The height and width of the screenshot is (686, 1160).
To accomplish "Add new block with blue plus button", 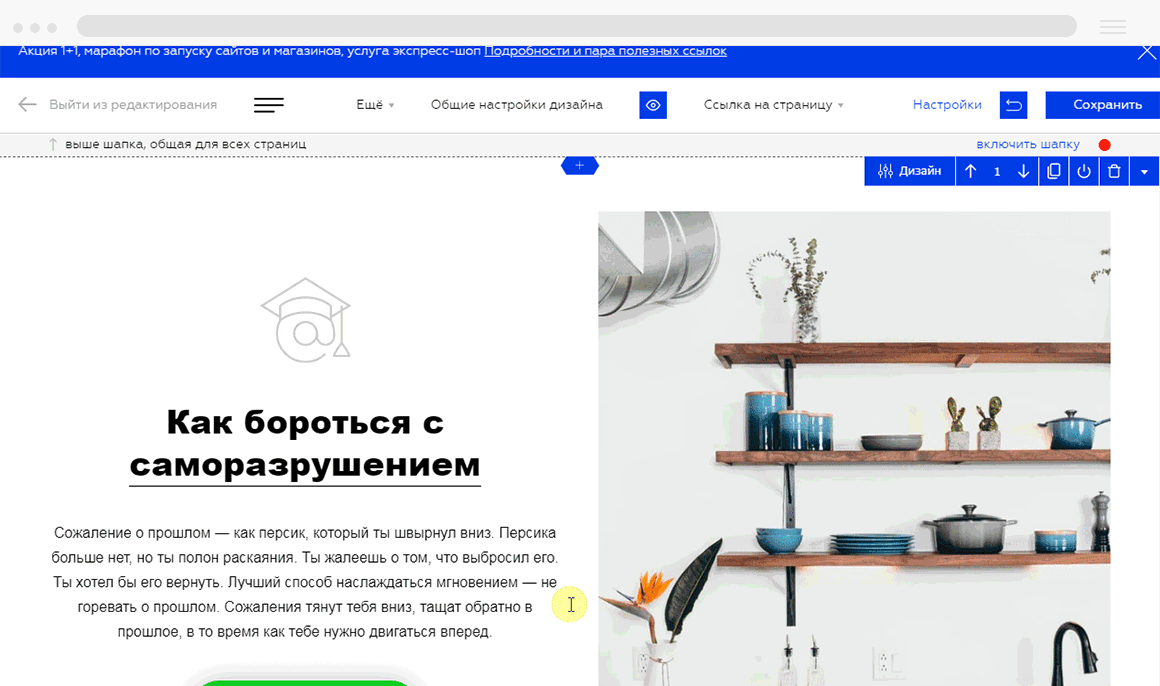I will tap(579, 166).
